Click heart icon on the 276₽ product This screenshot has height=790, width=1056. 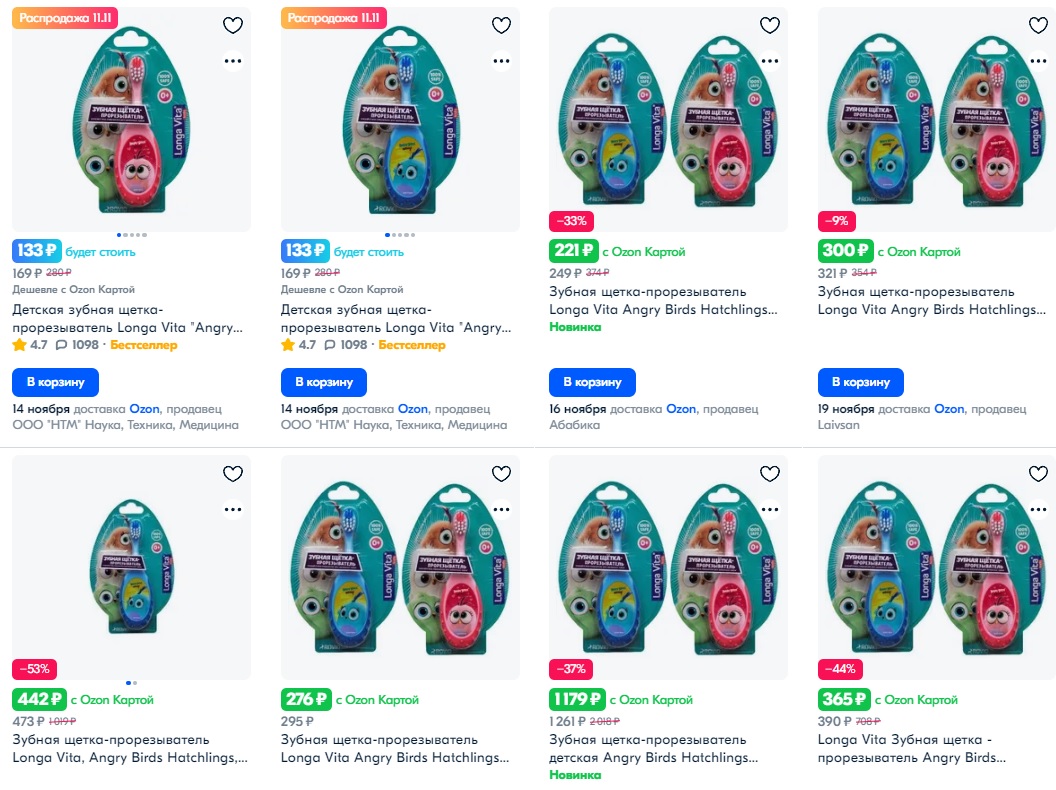click(x=501, y=474)
